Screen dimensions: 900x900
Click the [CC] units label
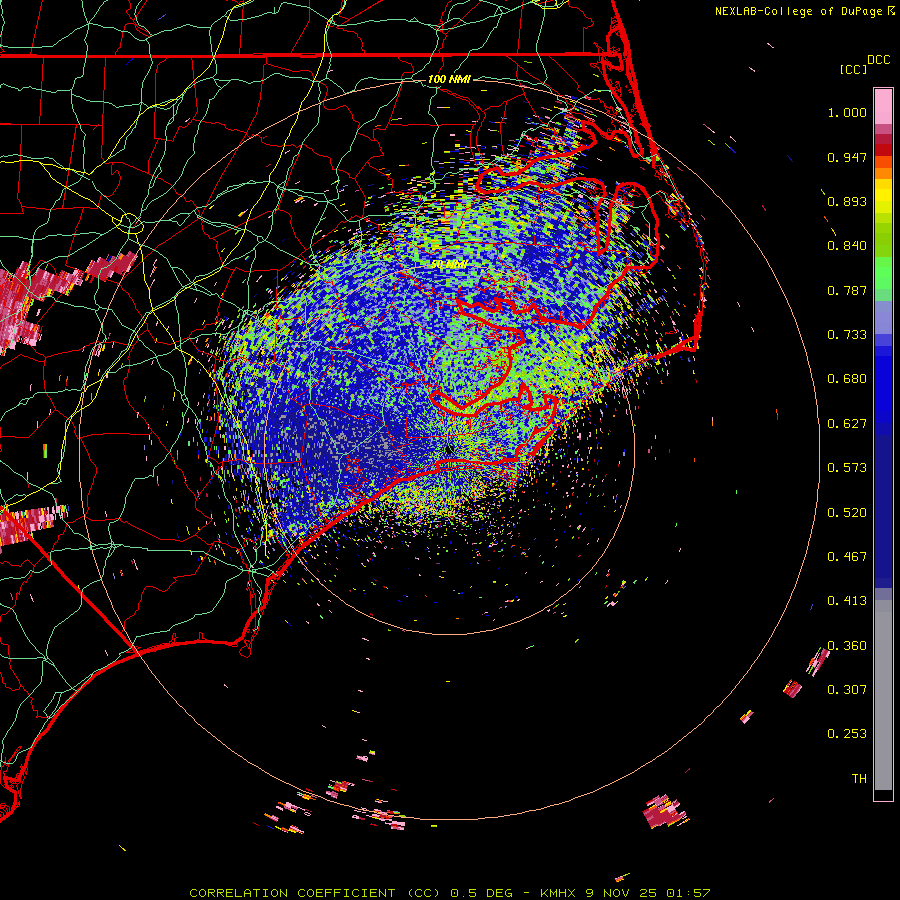click(853, 69)
